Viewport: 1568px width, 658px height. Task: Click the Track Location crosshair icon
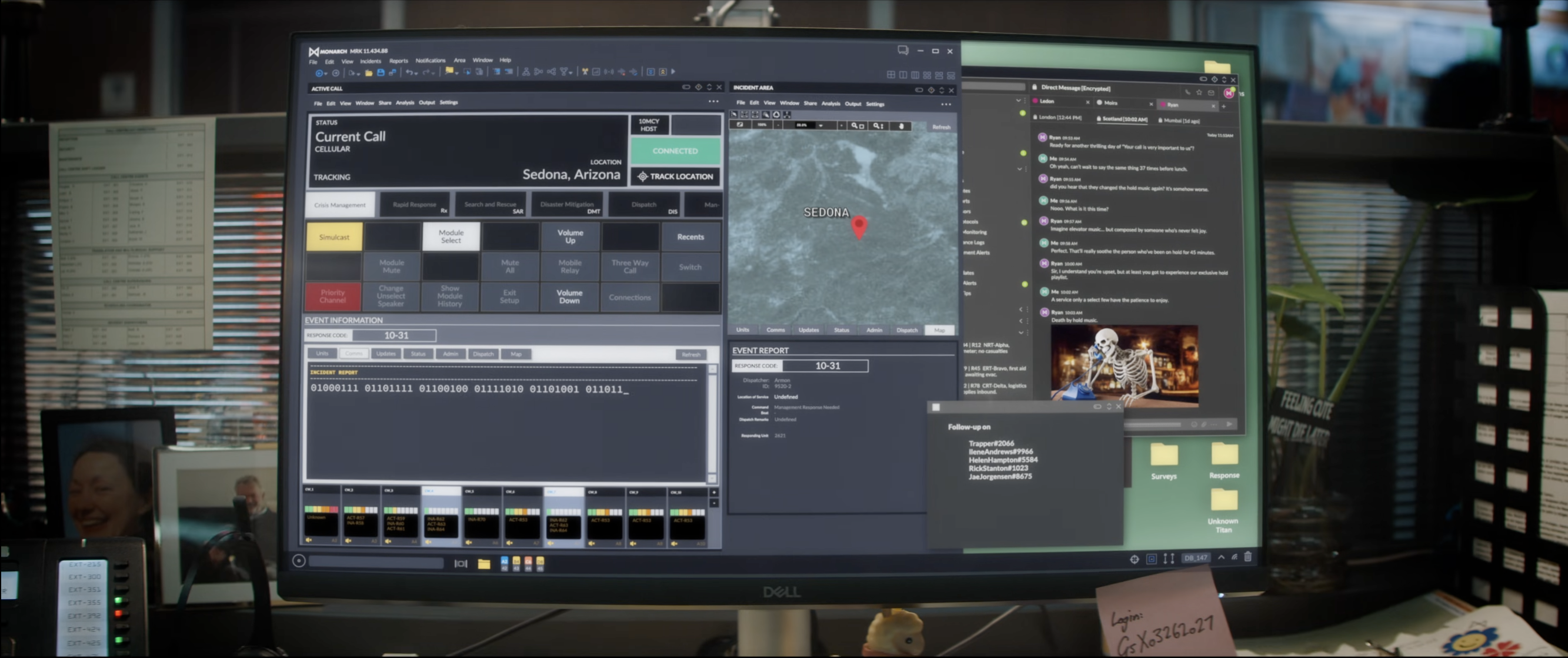point(642,177)
